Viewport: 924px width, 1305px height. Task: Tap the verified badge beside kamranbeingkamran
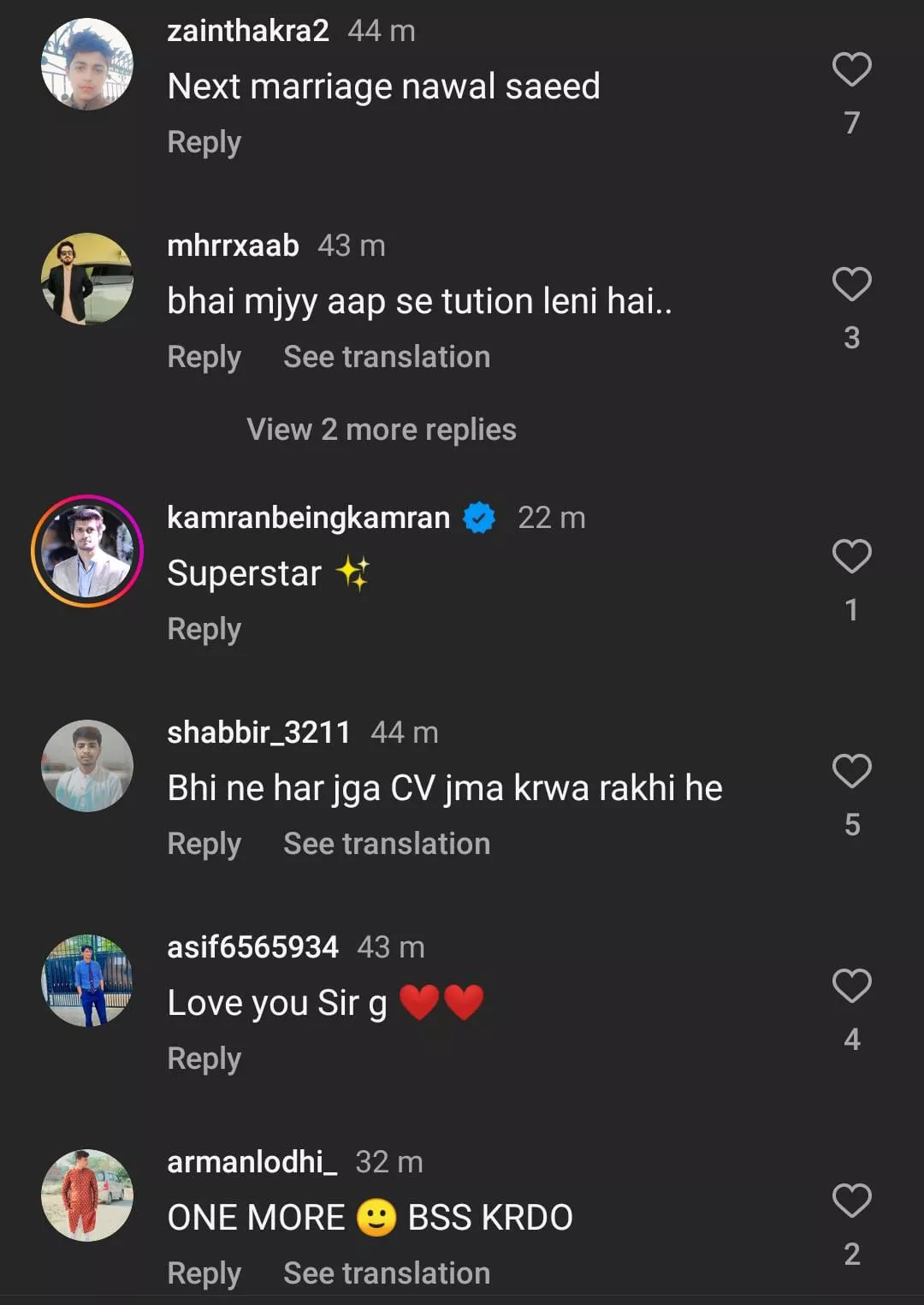pyautogui.click(x=479, y=518)
